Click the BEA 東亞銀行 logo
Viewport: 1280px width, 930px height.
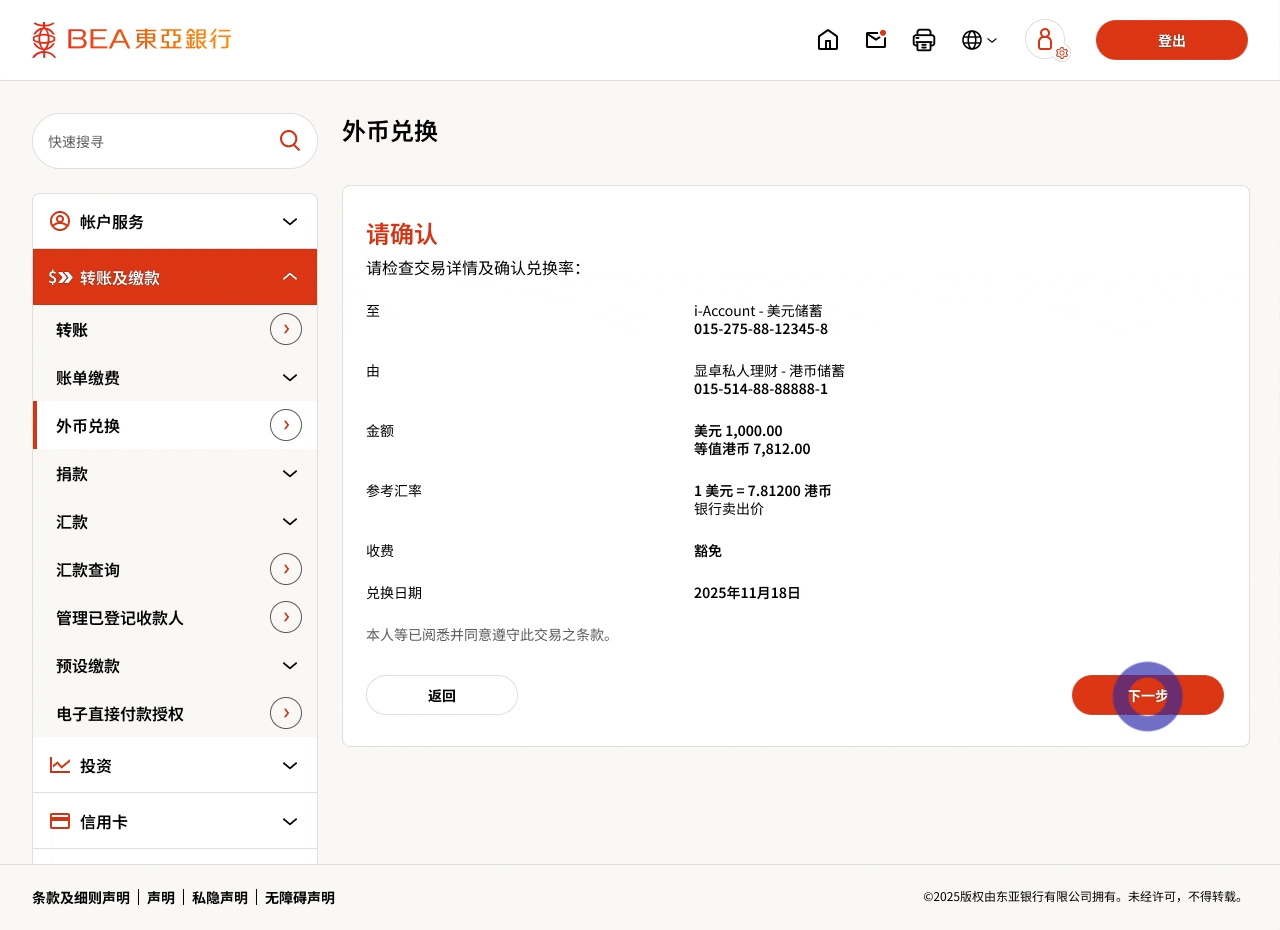coord(131,40)
